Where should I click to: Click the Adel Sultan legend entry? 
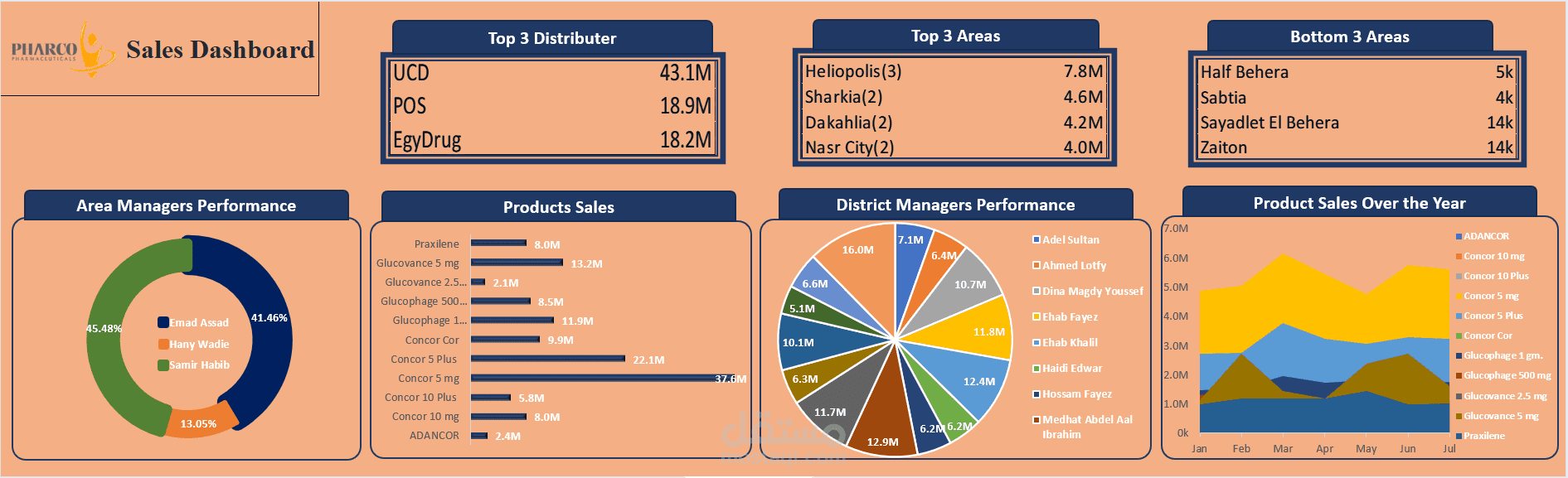1066,239
